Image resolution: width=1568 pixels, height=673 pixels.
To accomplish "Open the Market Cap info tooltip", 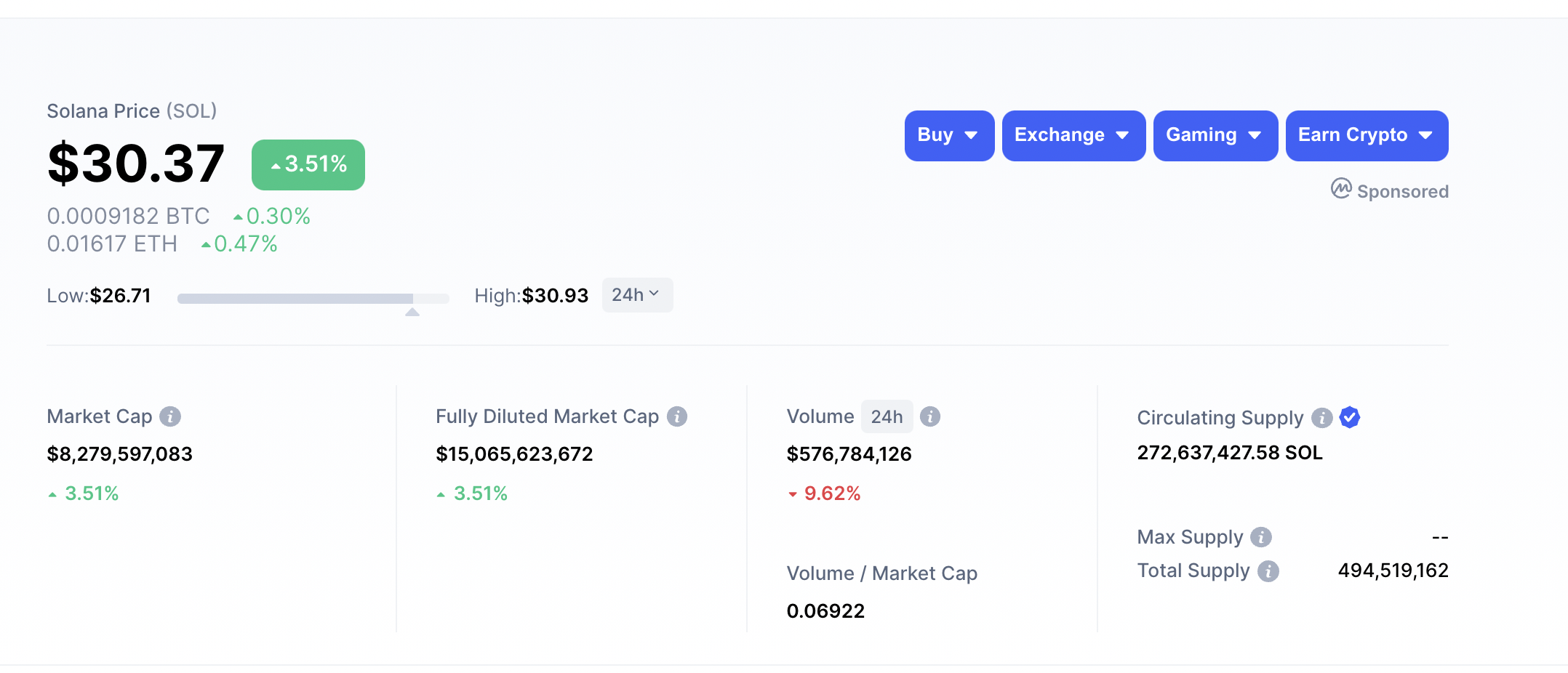I will tap(170, 416).
